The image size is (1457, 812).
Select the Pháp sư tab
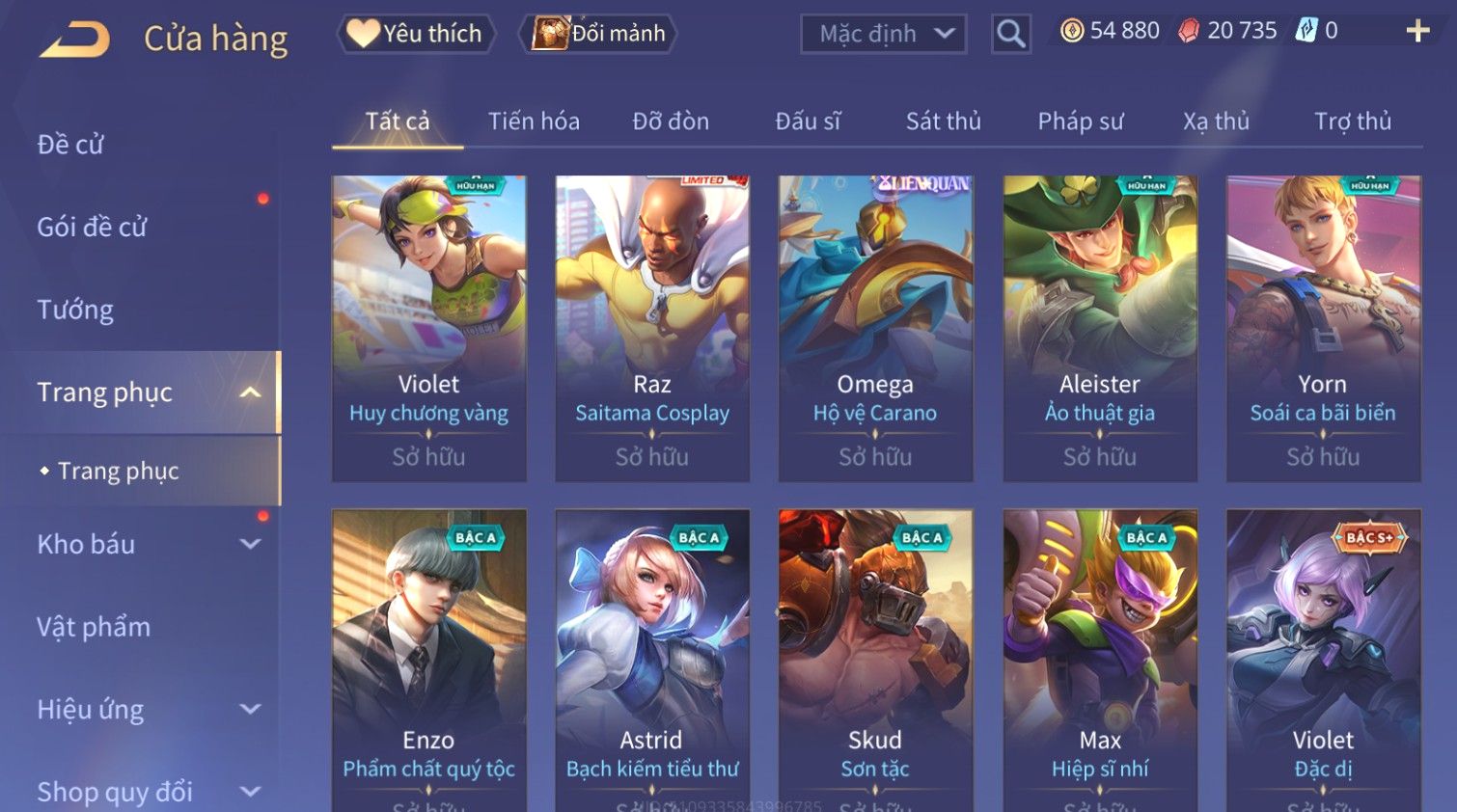point(1081,122)
